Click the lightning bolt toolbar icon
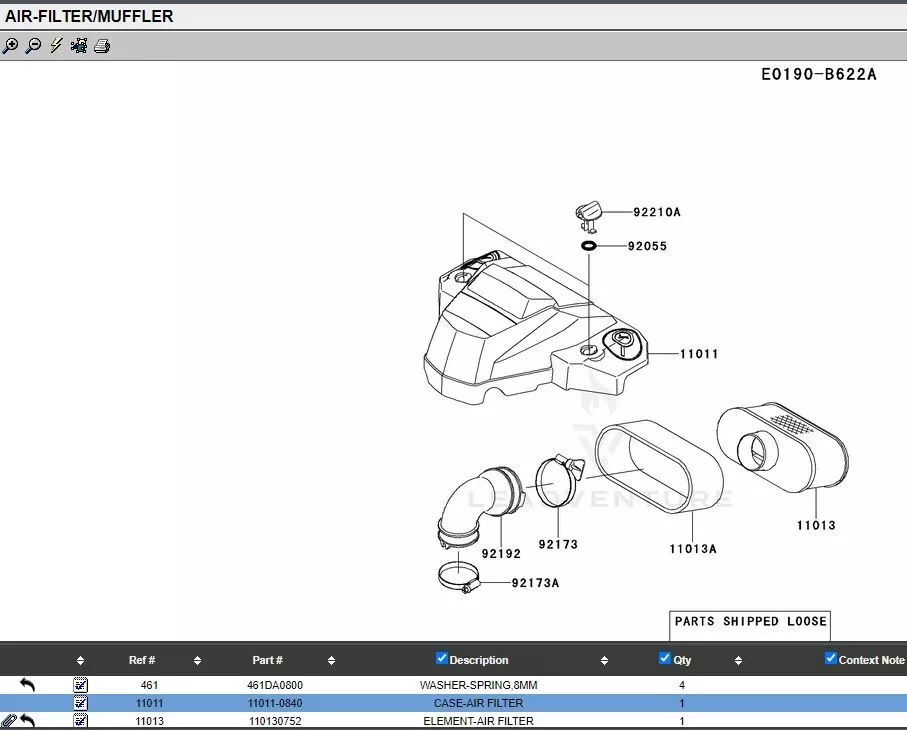 56,46
